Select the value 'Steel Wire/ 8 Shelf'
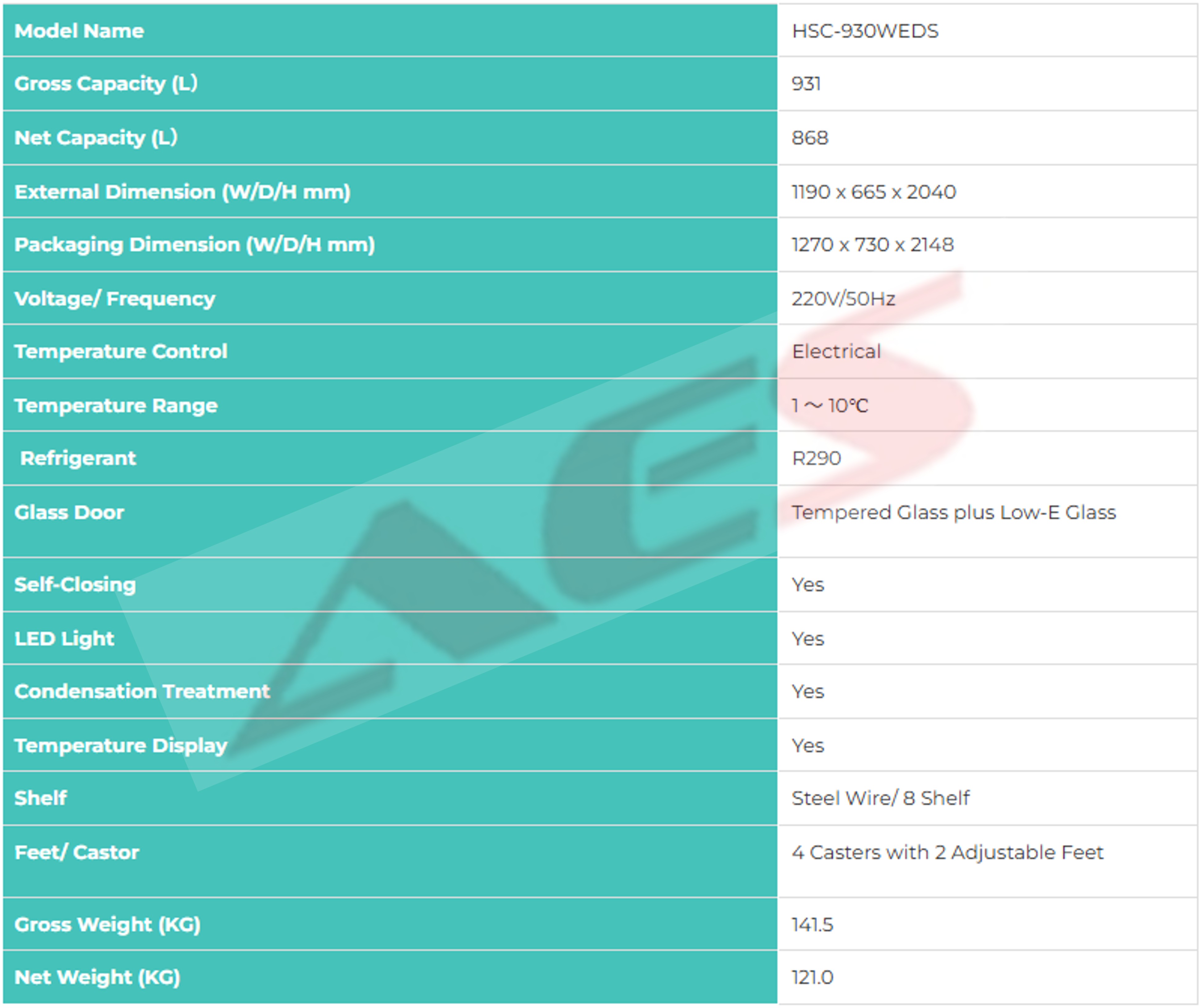The width and height of the screenshot is (1203, 1008). (880, 798)
